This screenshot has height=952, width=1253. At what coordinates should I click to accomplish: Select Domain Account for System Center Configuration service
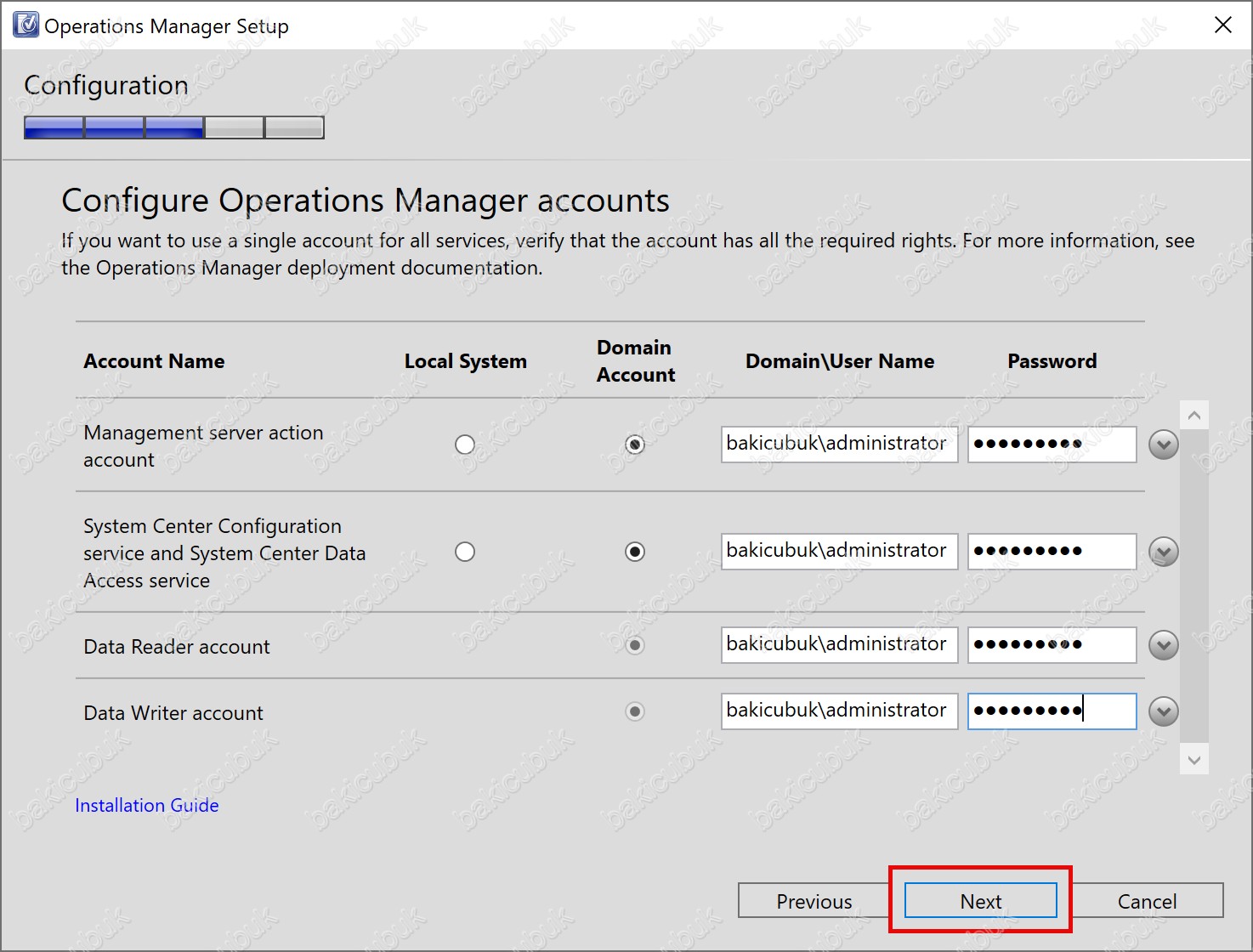[635, 552]
